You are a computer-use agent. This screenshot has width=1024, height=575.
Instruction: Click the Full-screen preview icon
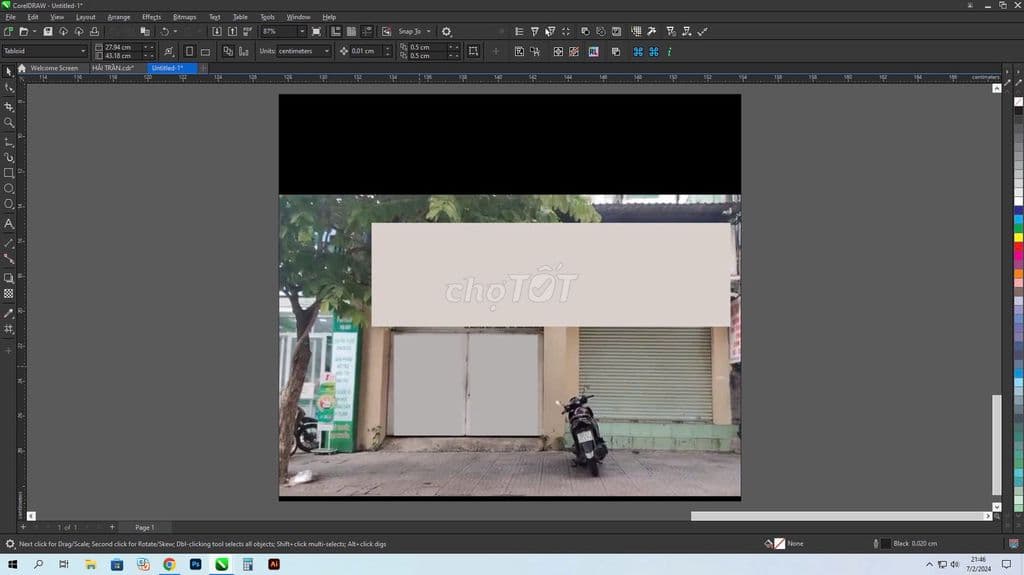[317, 31]
